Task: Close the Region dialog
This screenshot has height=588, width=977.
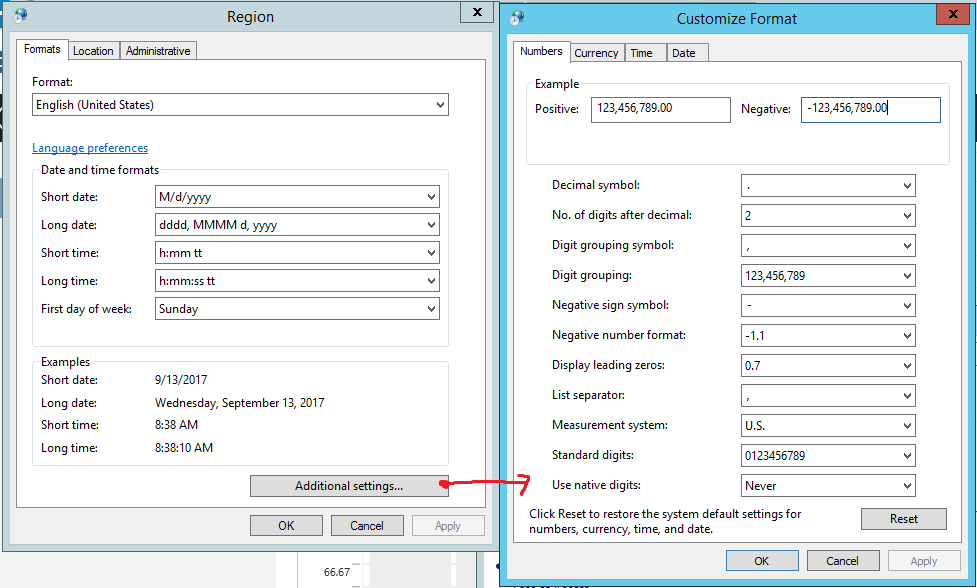Action: 477,12
